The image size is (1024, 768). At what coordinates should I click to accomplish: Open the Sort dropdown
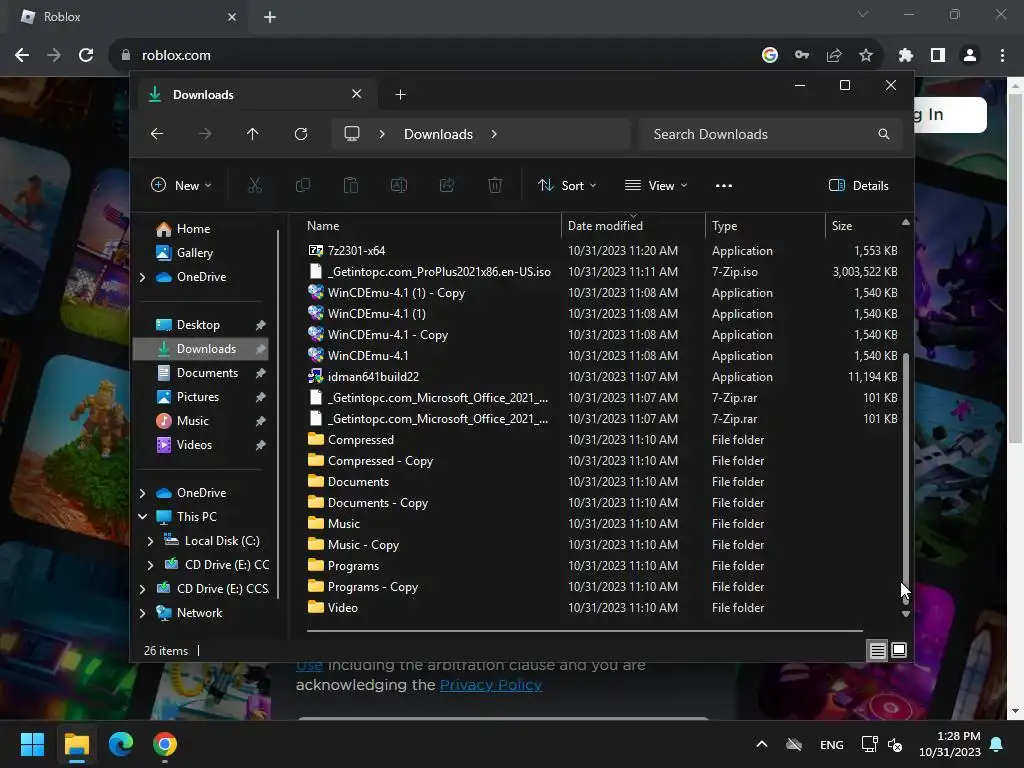[567, 185]
